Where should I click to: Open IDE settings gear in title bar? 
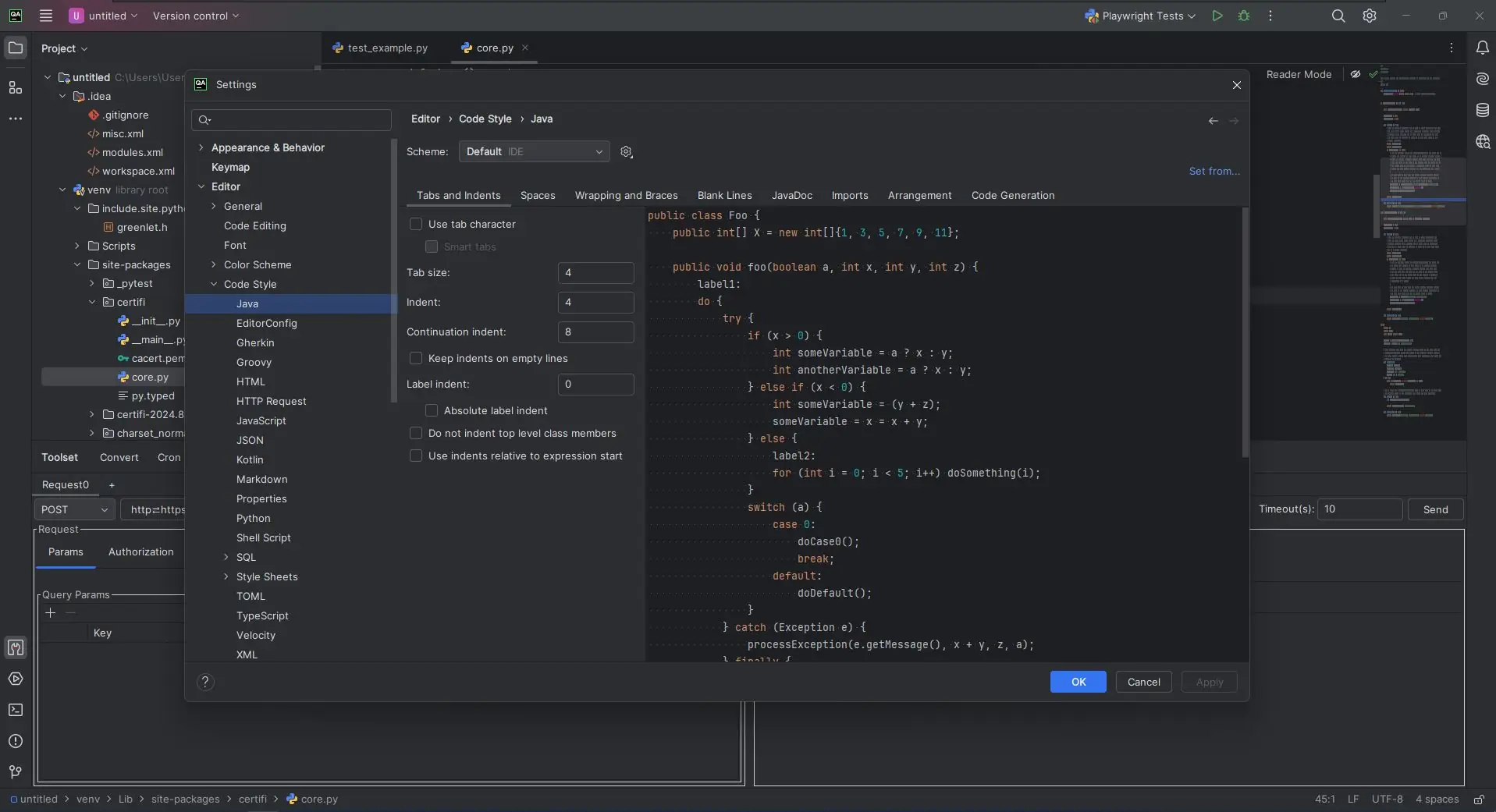coord(1370,16)
